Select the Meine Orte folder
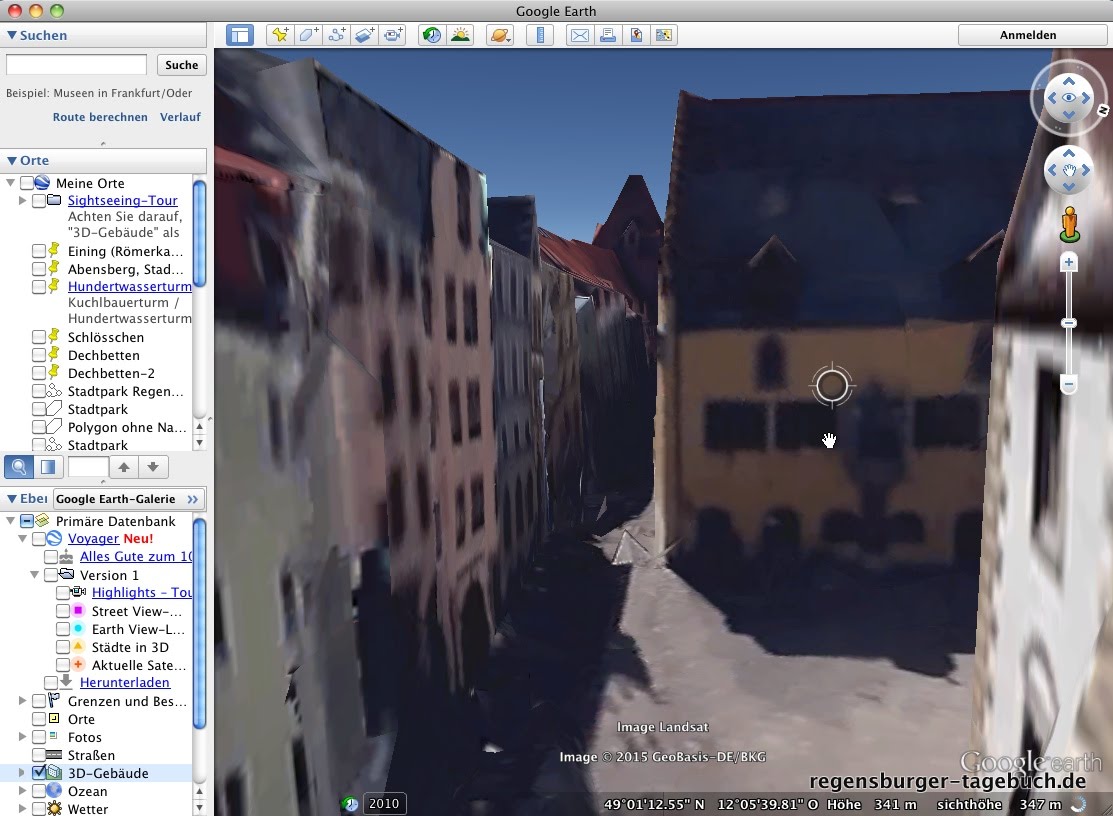The width and height of the screenshot is (1113, 816). point(90,183)
